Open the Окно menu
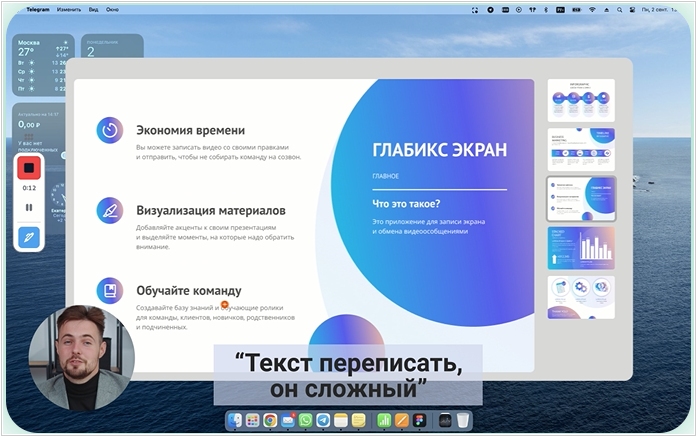Image resolution: width=696 pixels, height=436 pixels. click(x=112, y=9)
